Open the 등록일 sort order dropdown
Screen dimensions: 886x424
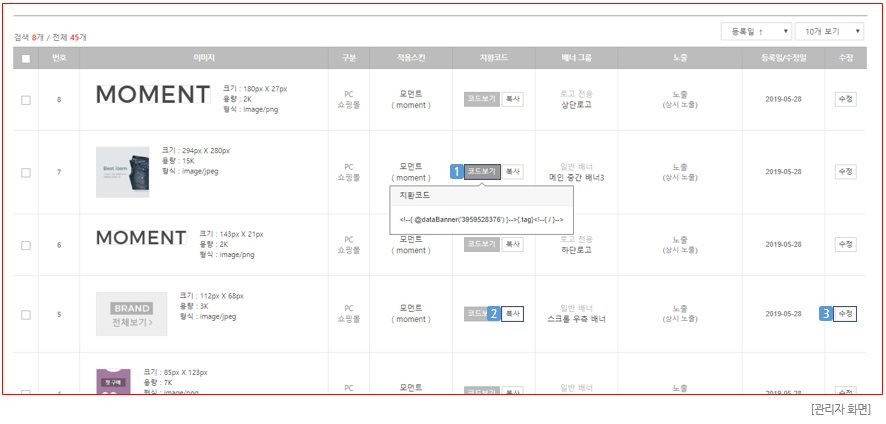(x=755, y=32)
